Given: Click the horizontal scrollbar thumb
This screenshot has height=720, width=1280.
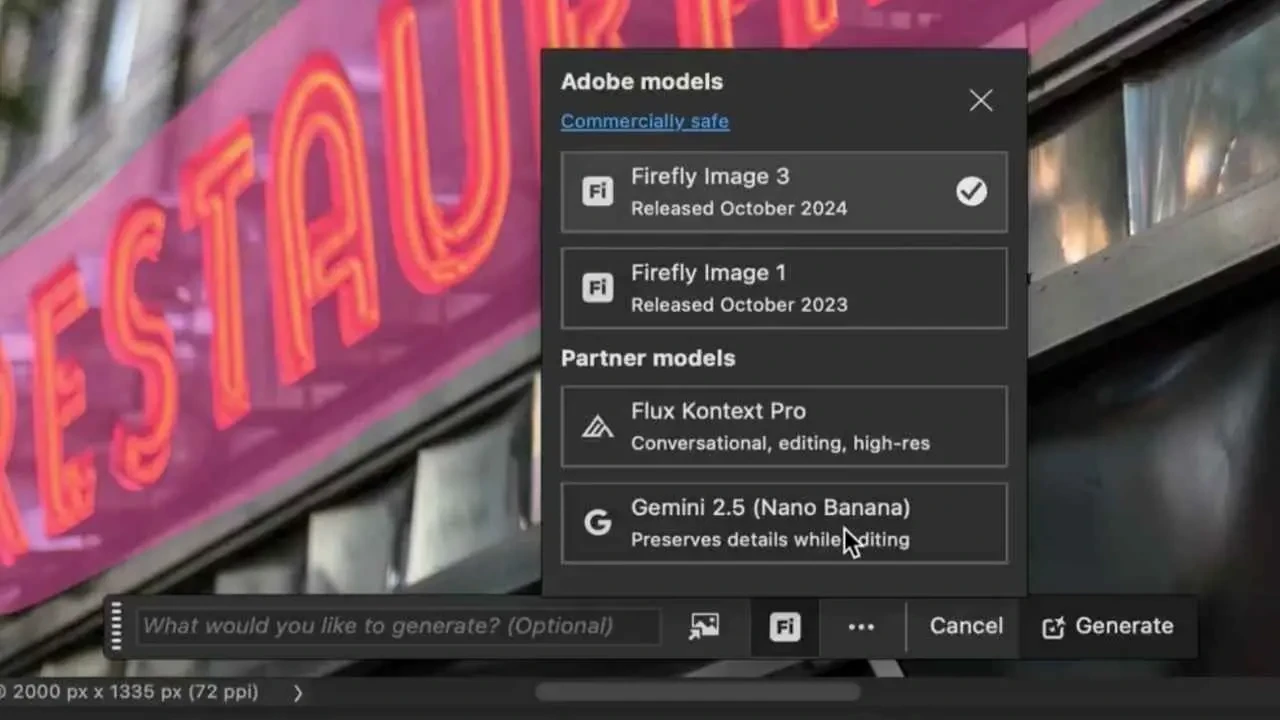Looking at the screenshot, I should click(697, 692).
